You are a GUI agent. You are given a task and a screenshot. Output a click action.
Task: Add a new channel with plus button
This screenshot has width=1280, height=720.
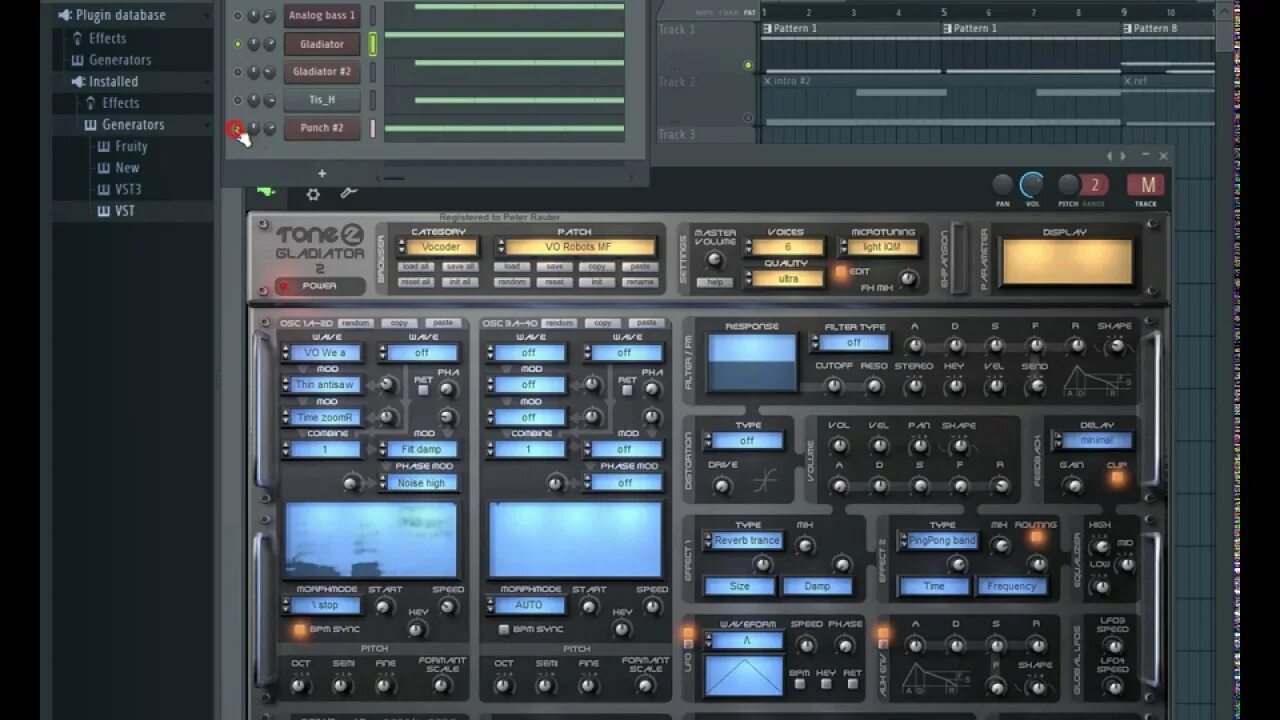pyautogui.click(x=322, y=173)
